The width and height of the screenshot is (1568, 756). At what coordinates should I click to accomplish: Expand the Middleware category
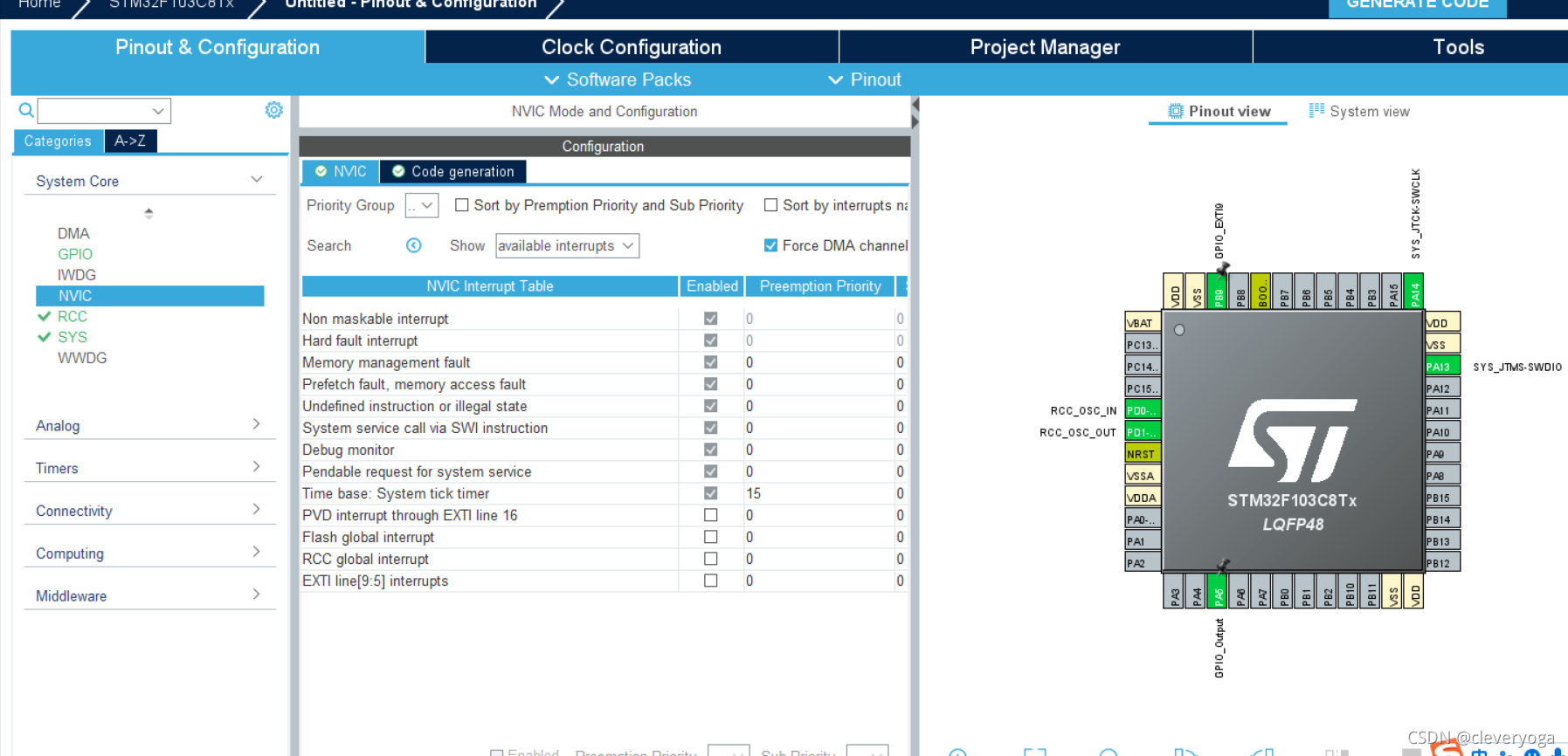point(257,594)
